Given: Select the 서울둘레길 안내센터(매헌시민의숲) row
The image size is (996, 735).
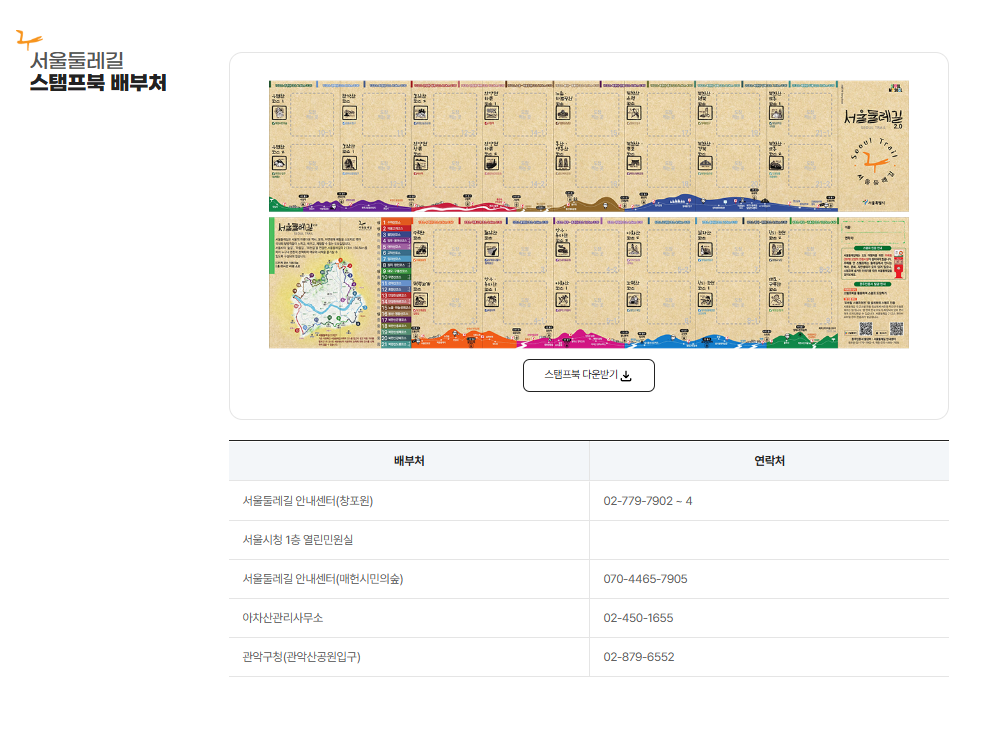Looking at the screenshot, I should point(589,579).
